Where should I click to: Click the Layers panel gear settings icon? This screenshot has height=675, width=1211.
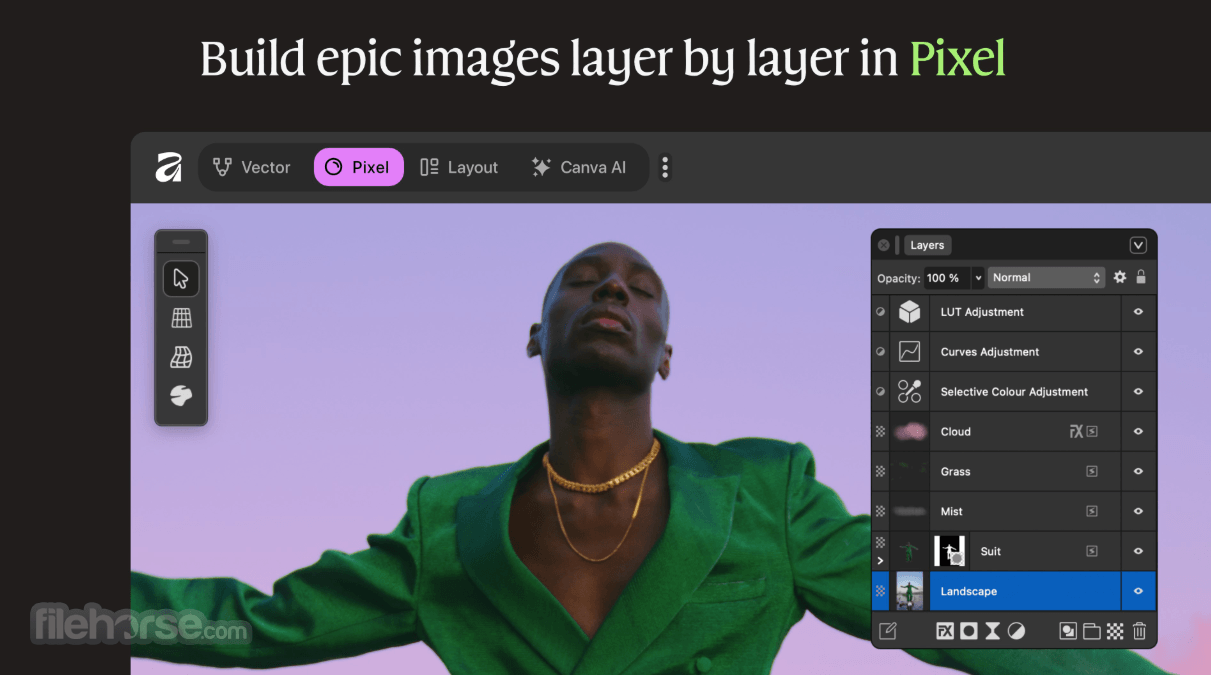[x=1120, y=277]
